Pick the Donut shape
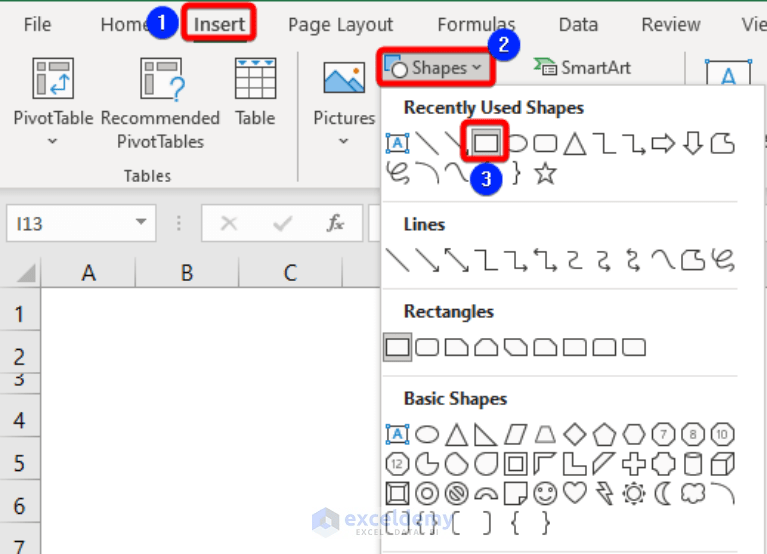767x554 pixels. point(427,494)
